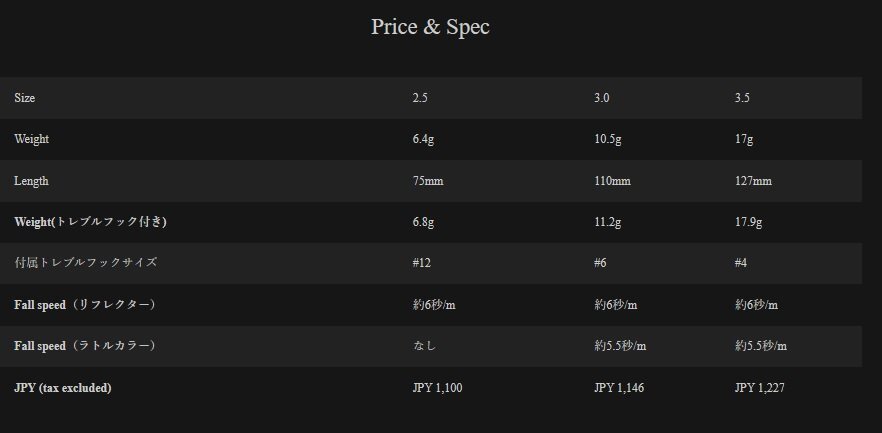882x433 pixels.
Task: Select the #12 treble hook size
Action: tap(421, 263)
